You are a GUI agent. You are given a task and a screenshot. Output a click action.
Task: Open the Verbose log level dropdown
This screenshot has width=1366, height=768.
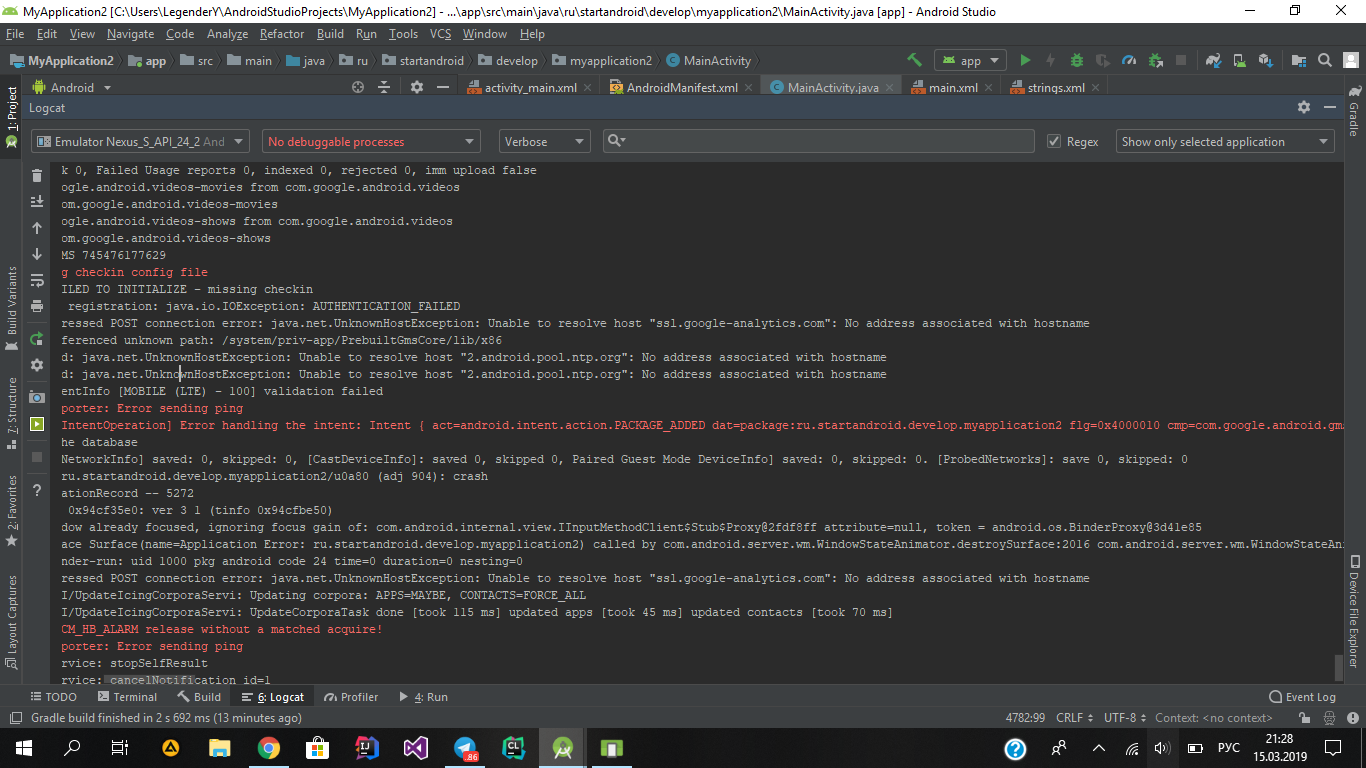click(545, 141)
